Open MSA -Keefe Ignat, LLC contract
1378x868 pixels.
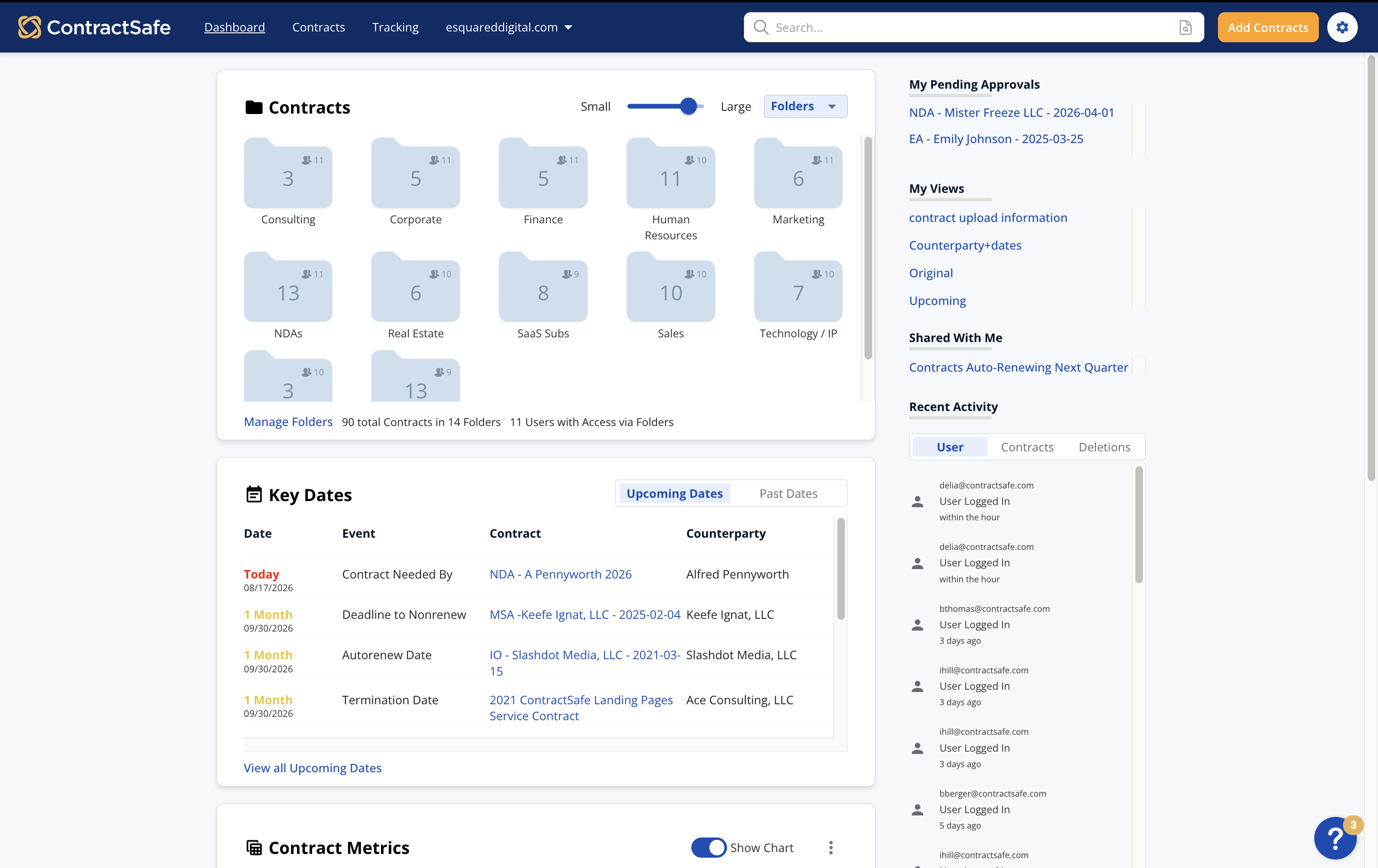click(585, 615)
